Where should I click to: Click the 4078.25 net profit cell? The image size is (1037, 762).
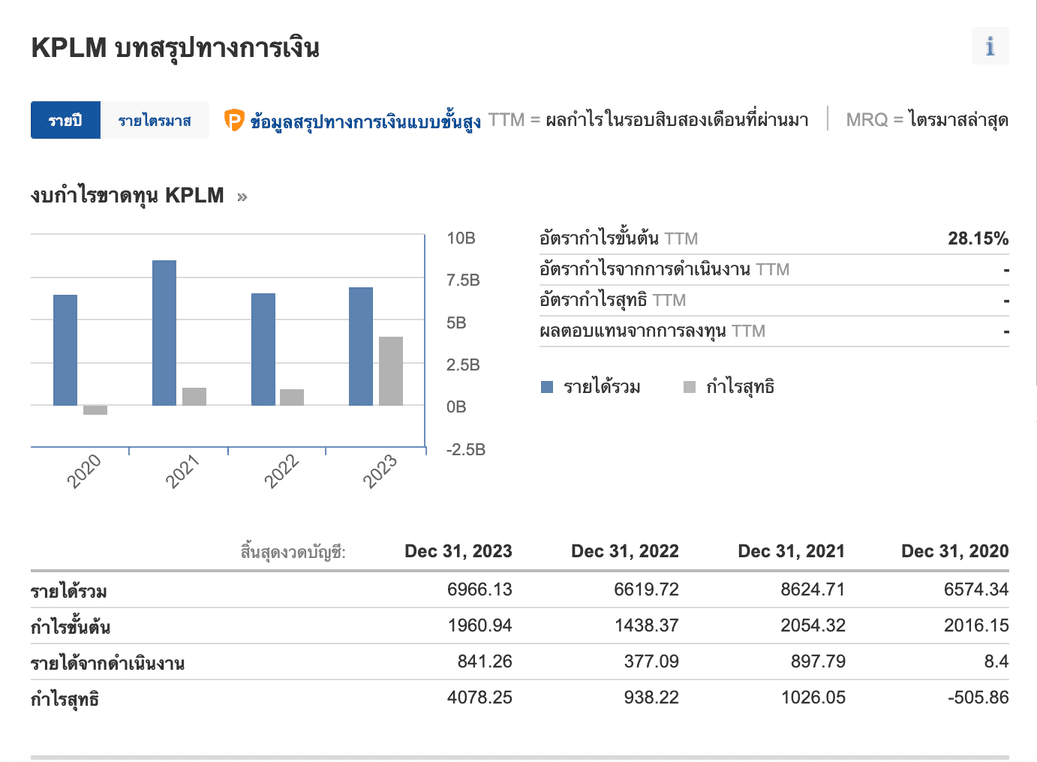pos(479,697)
